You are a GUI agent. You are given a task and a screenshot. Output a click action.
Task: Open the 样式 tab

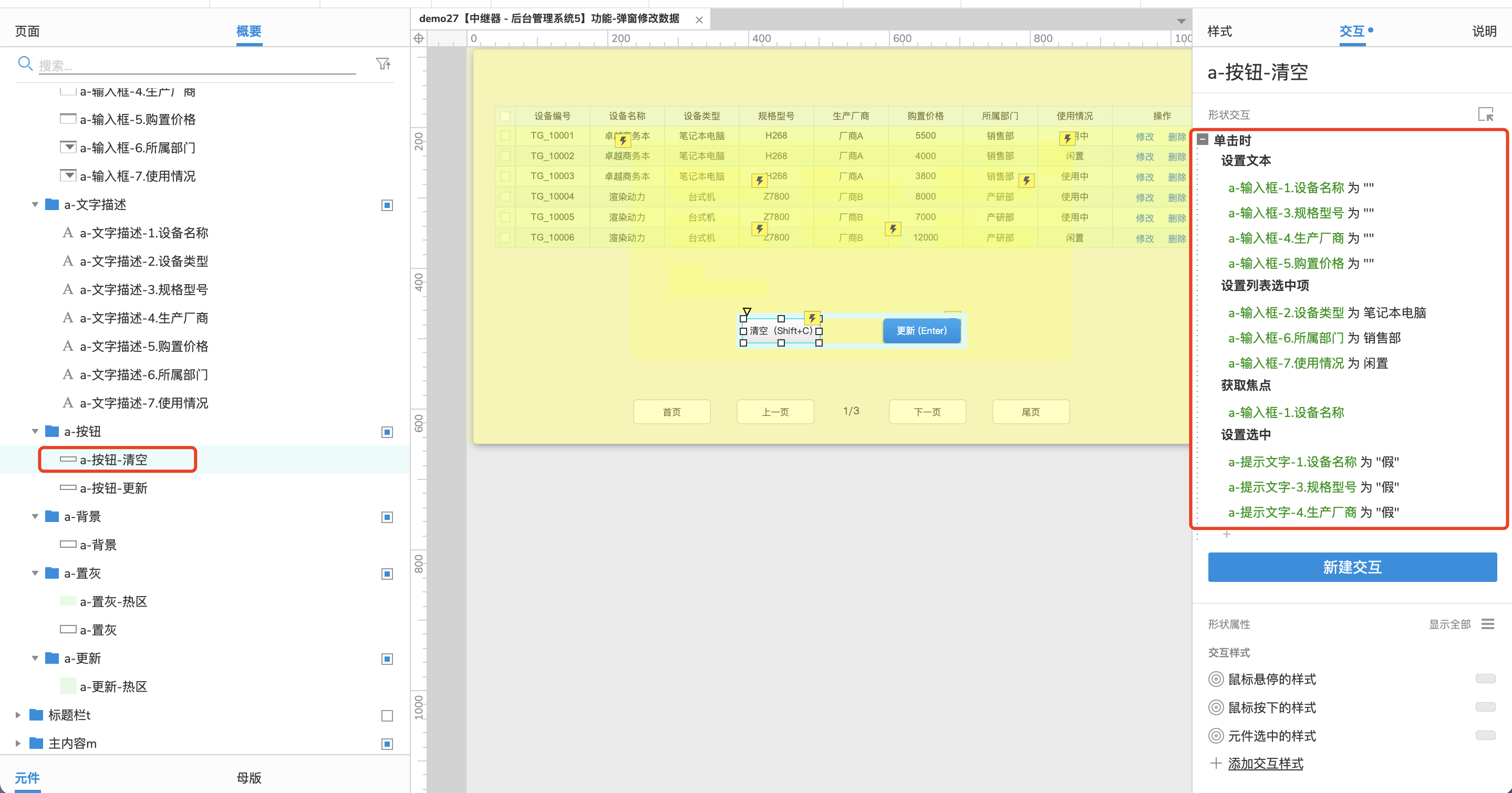click(1219, 31)
